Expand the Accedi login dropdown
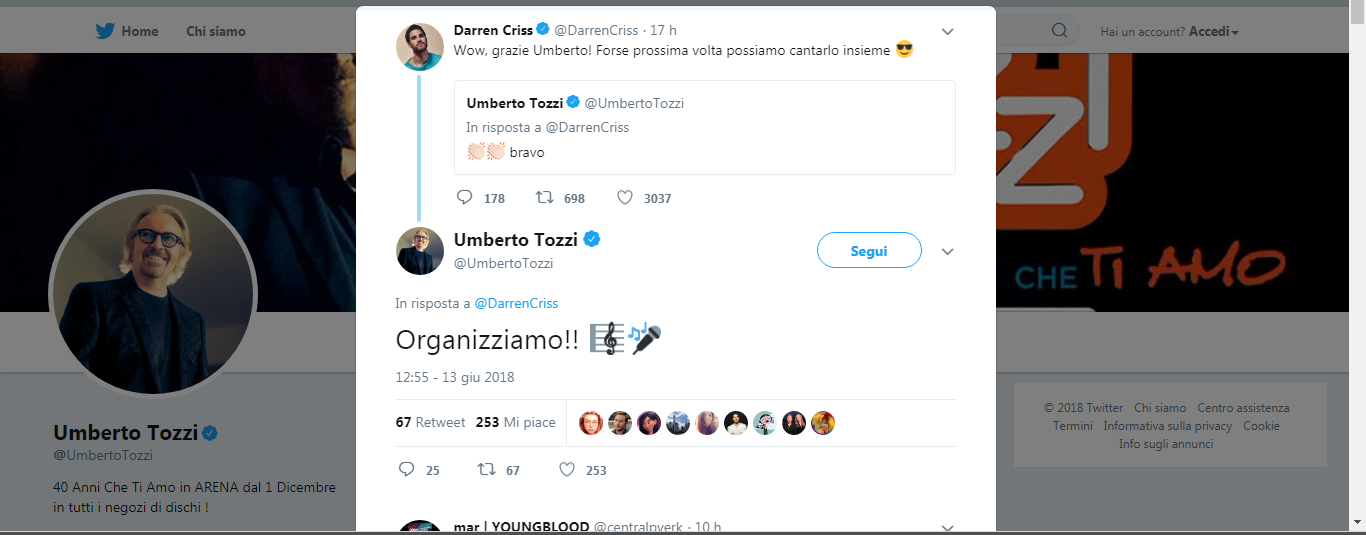 click(x=1213, y=31)
